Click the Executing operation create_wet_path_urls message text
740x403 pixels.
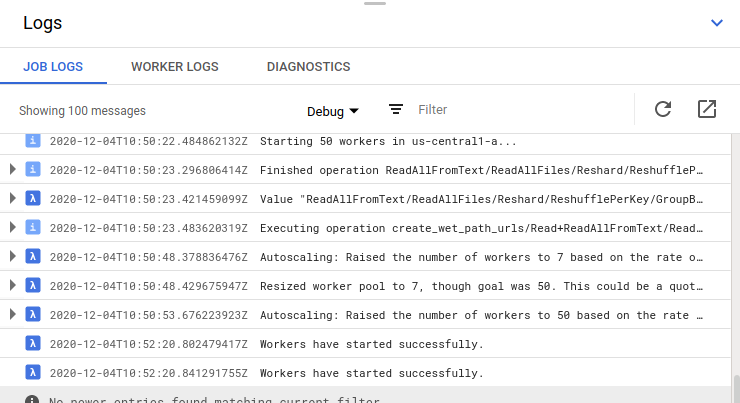click(481, 228)
